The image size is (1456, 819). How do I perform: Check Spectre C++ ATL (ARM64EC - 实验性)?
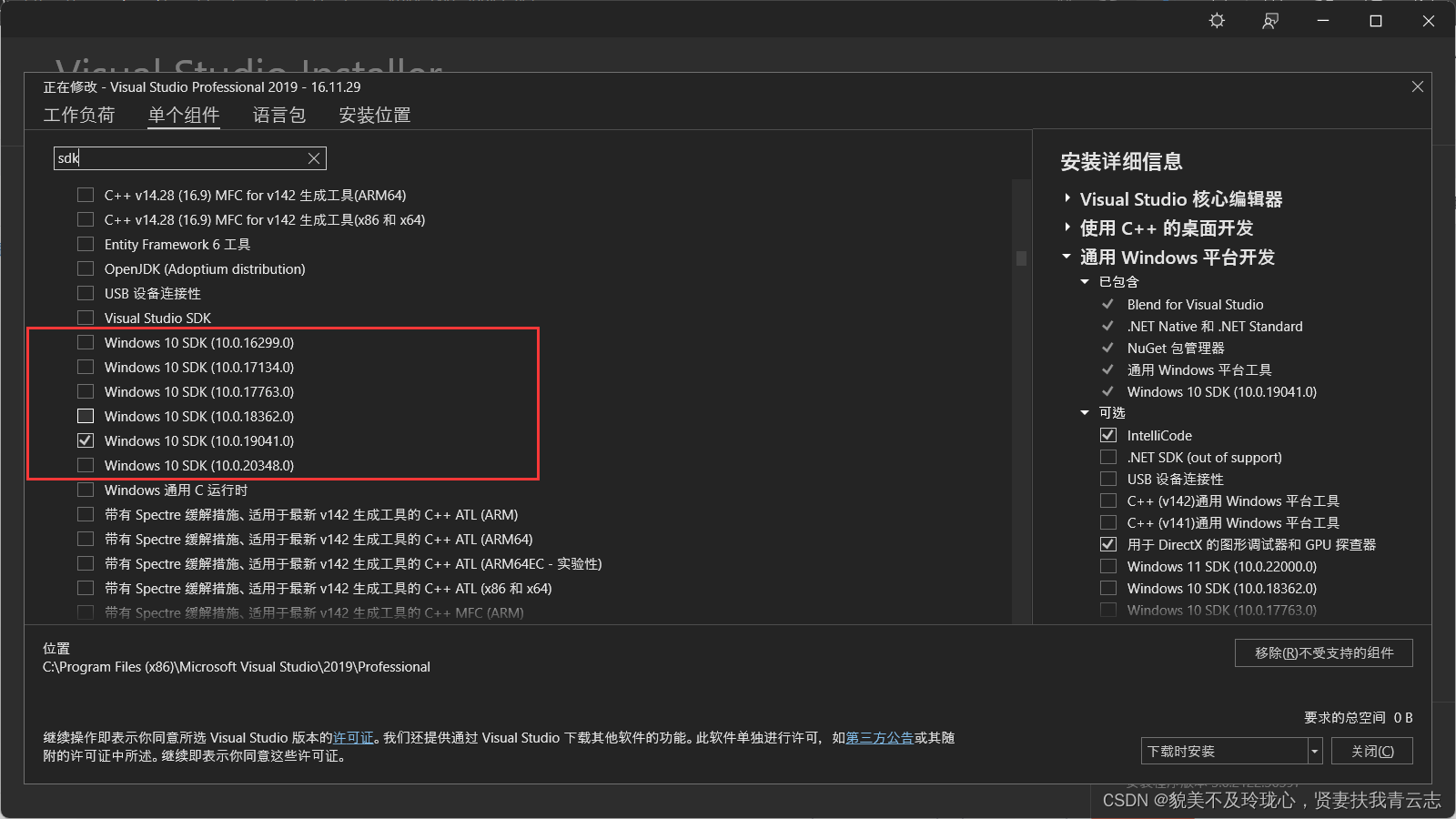(86, 563)
